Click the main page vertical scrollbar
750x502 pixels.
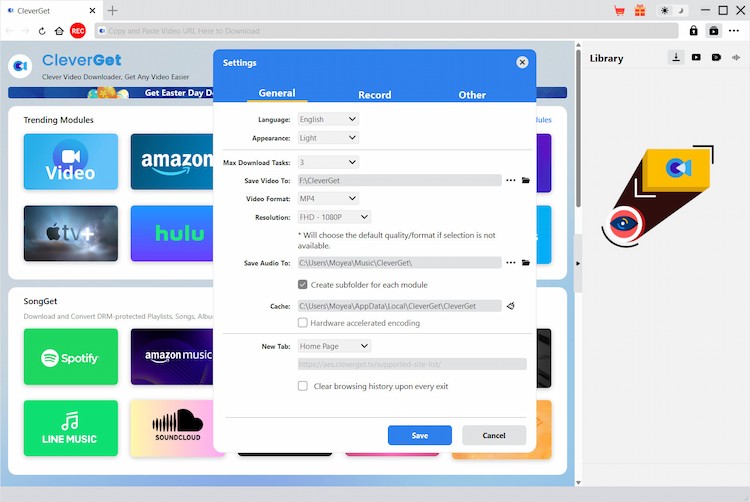coord(578,129)
